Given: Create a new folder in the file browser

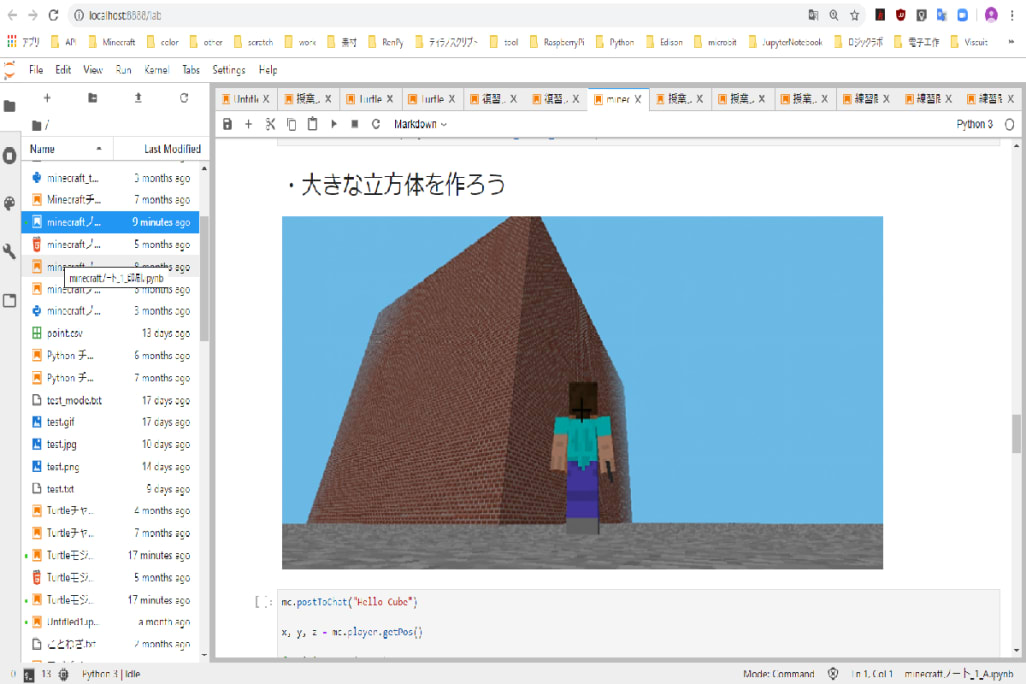Looking at the screenshot, I should [93, 98].
